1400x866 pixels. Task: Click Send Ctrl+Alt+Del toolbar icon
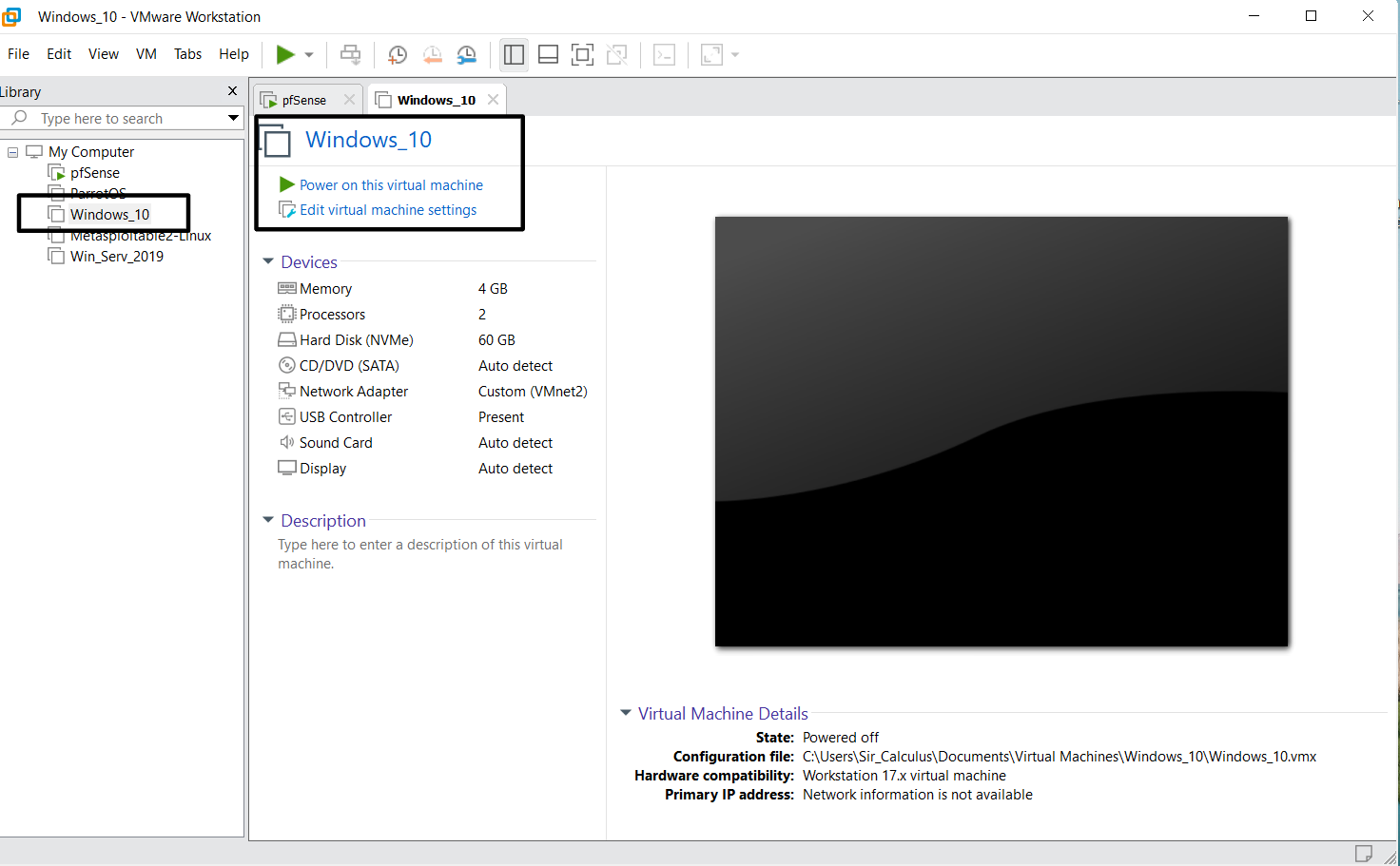351,55
